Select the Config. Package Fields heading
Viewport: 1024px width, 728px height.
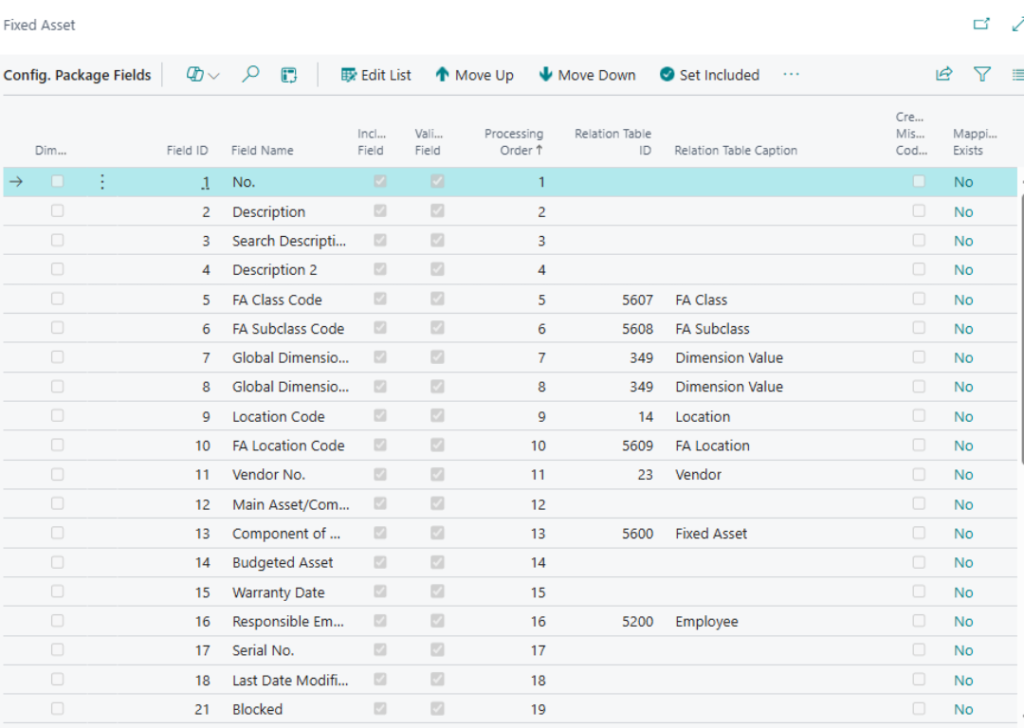[77, 75]
